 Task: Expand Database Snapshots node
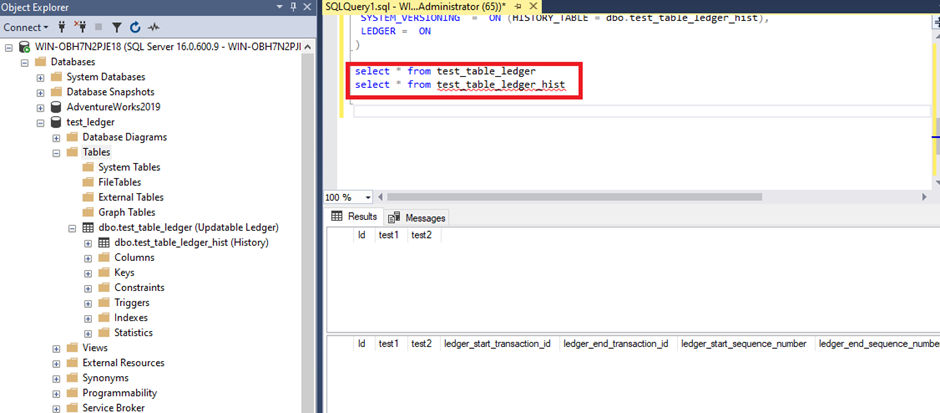(40, 92)
